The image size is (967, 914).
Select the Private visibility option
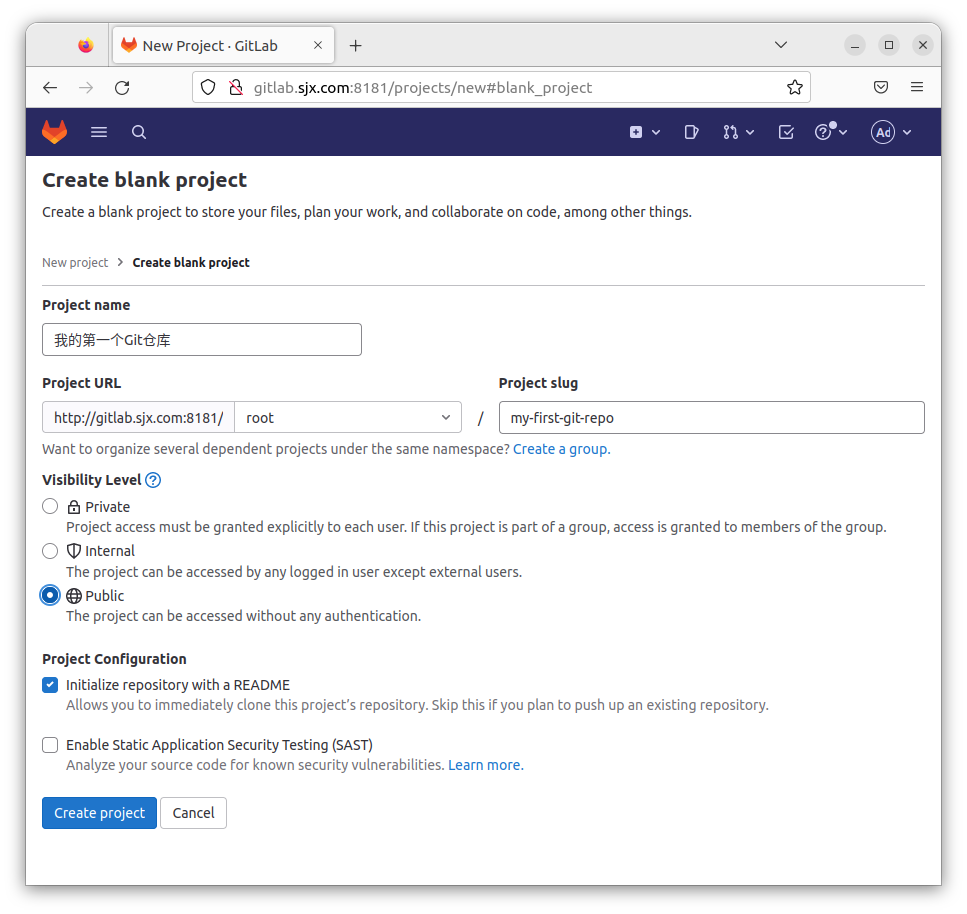click(50, 507)
